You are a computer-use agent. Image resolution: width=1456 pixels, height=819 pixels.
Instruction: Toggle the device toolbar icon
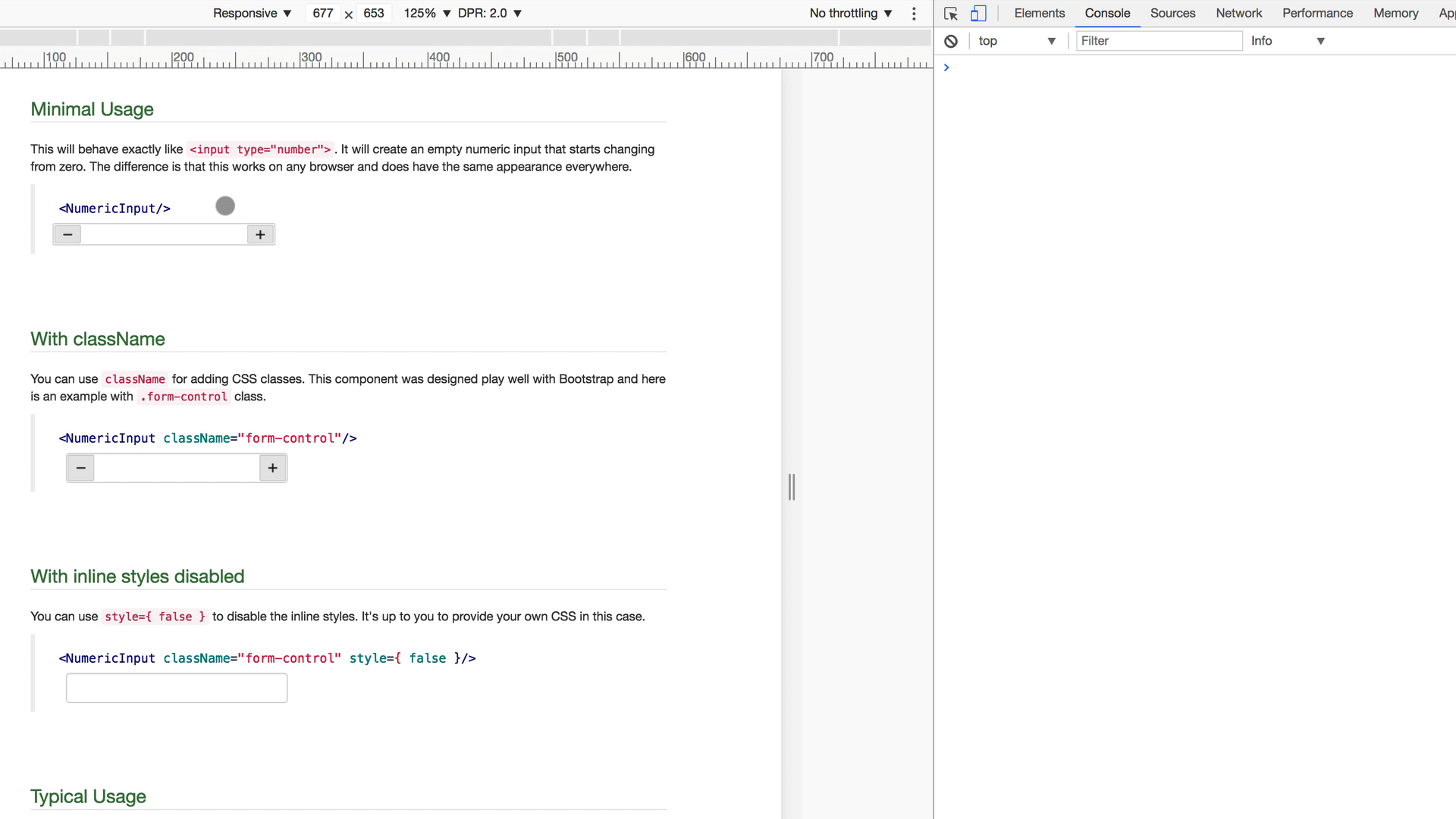[x=978, y=14]
